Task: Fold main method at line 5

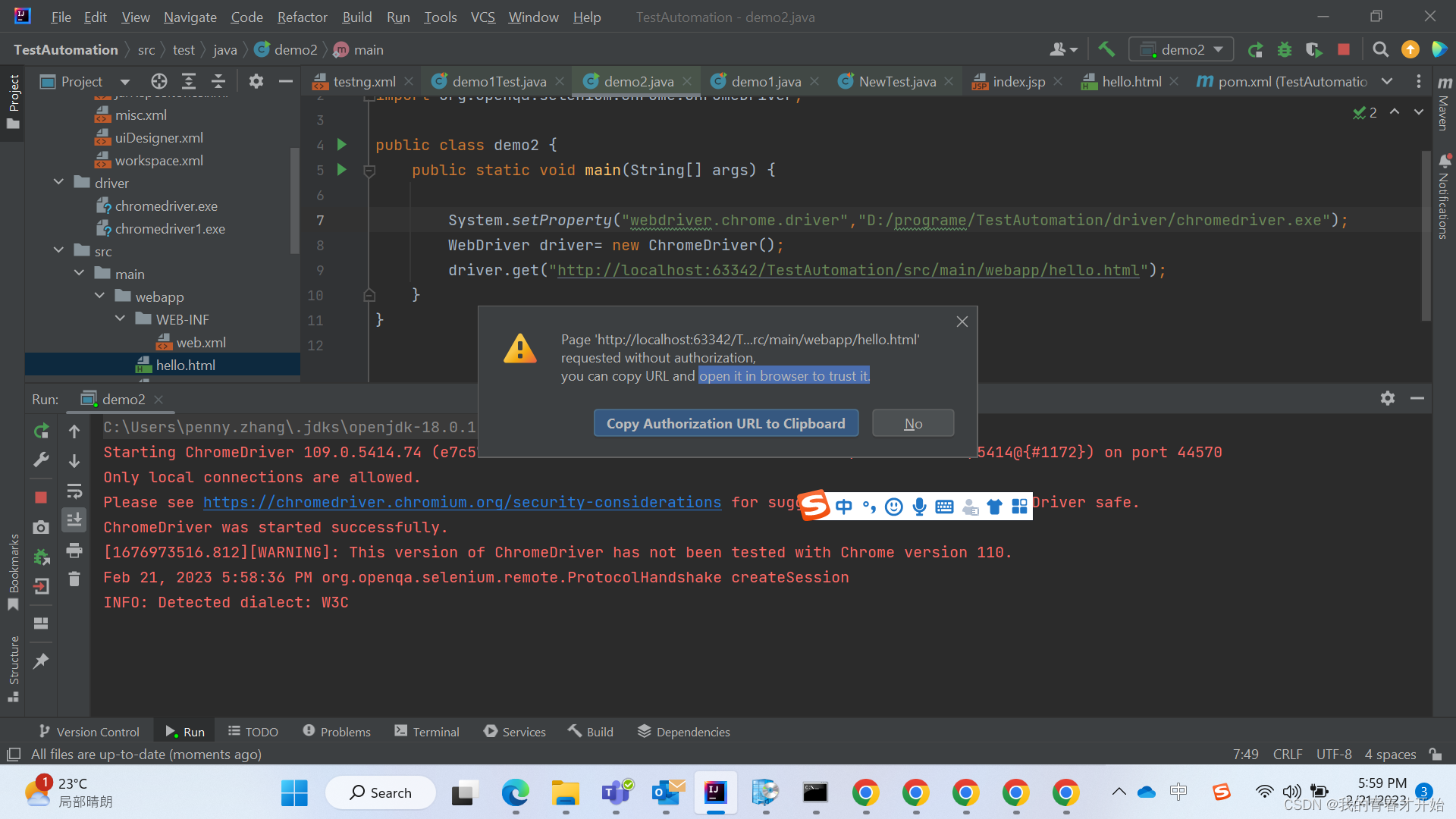Action: [x=369, y=171]
